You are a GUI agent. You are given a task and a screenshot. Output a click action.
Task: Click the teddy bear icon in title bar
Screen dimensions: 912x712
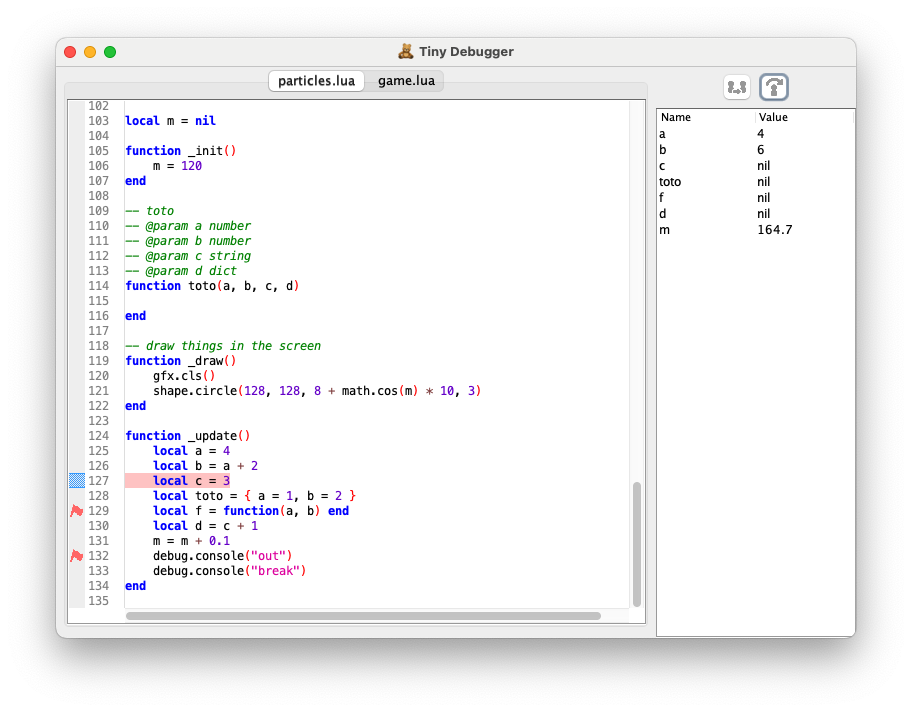pos(405,51)
